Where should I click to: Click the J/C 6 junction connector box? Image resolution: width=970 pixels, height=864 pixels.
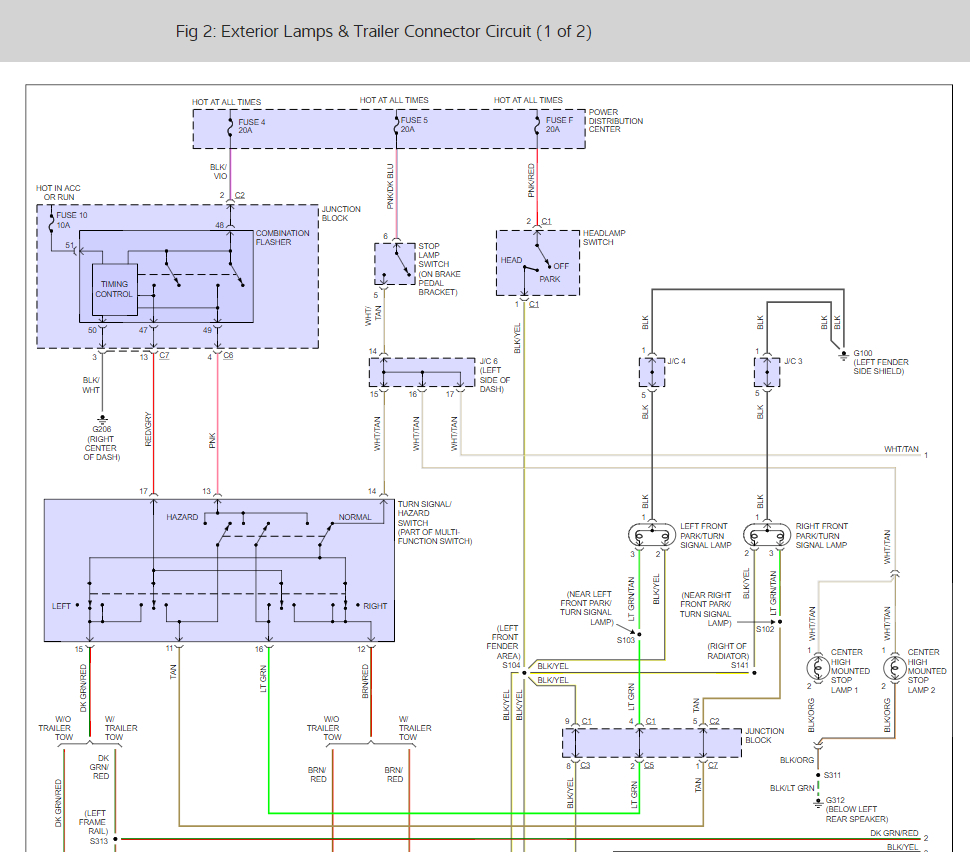click(421, 373)
